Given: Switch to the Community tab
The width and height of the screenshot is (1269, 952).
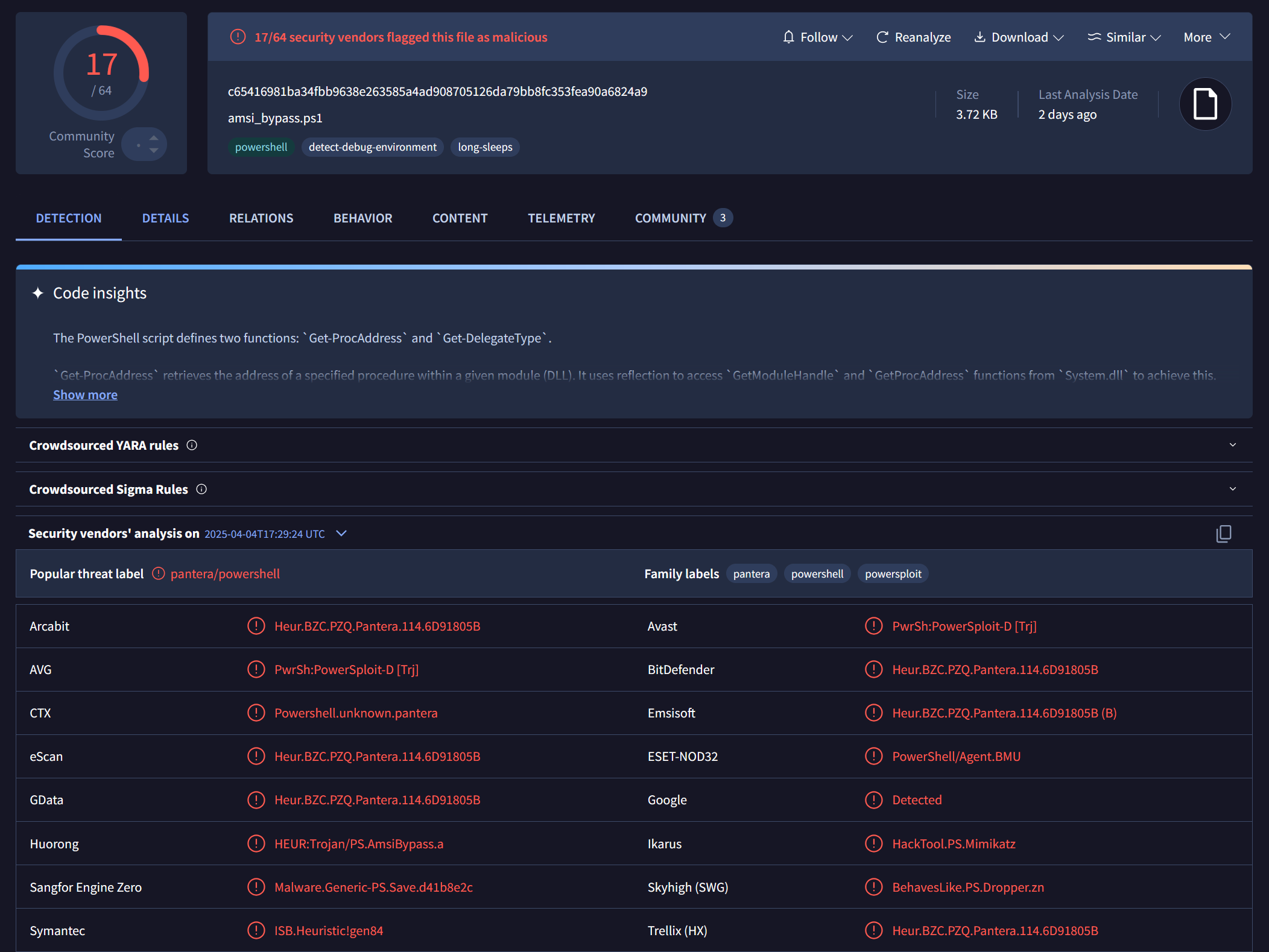Looking at the screenshot, I should pyautogui.click(x=670, y=218).
